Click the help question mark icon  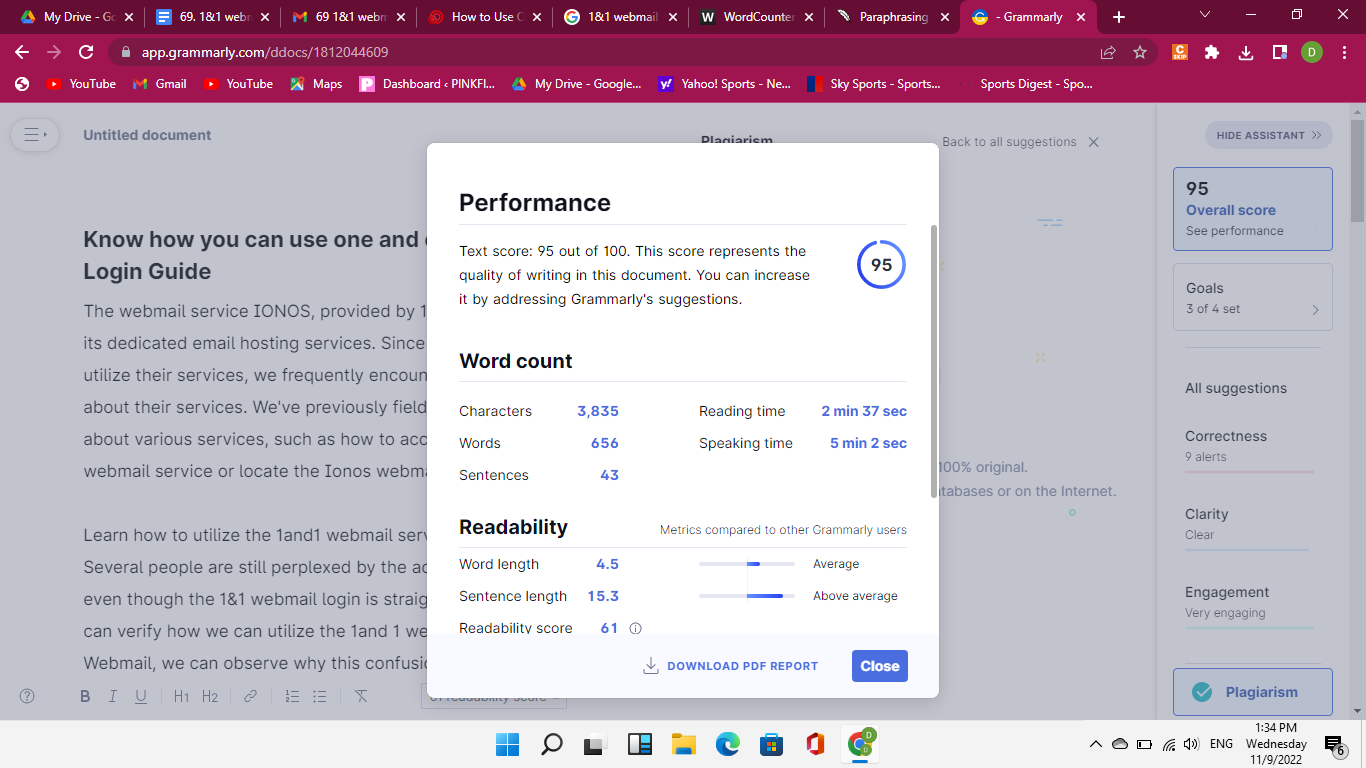pyautogui.click(x=27, y=696)
